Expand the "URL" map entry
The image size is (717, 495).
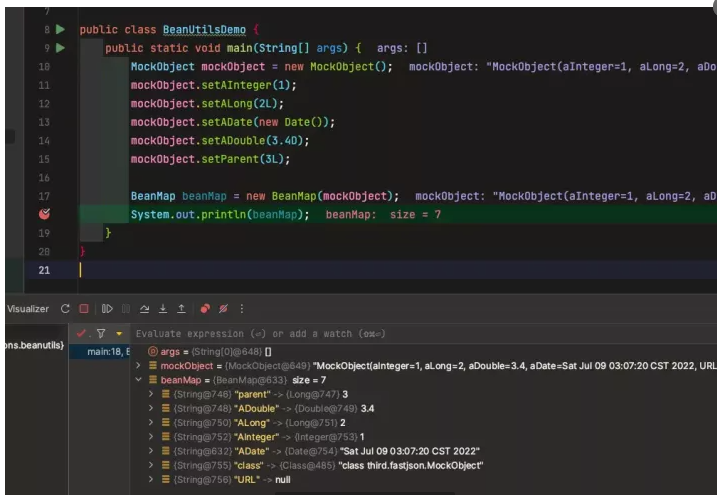[151, 479]
